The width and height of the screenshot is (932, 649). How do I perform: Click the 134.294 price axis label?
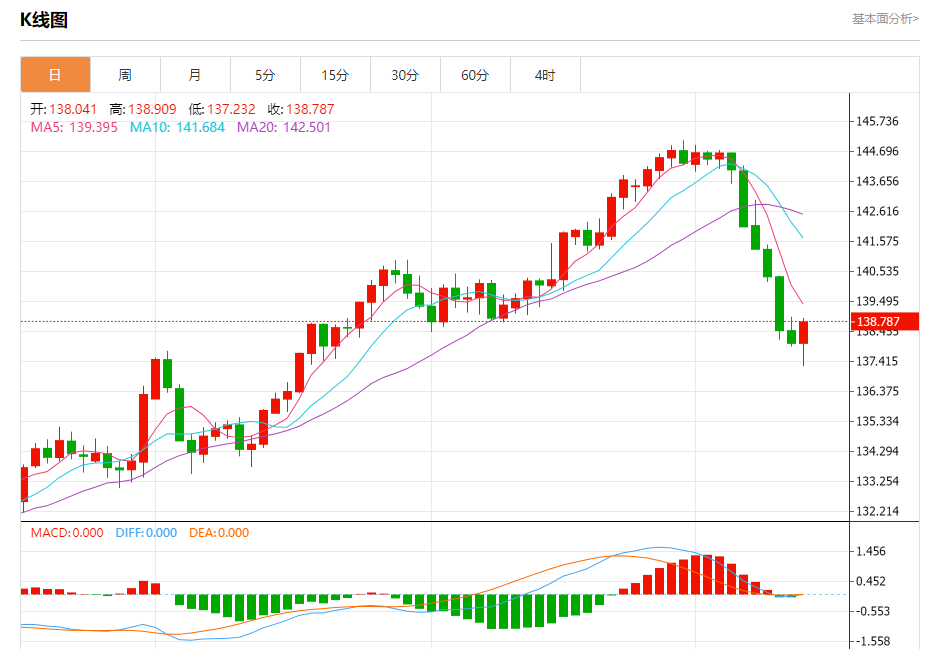tap(877, 451)
